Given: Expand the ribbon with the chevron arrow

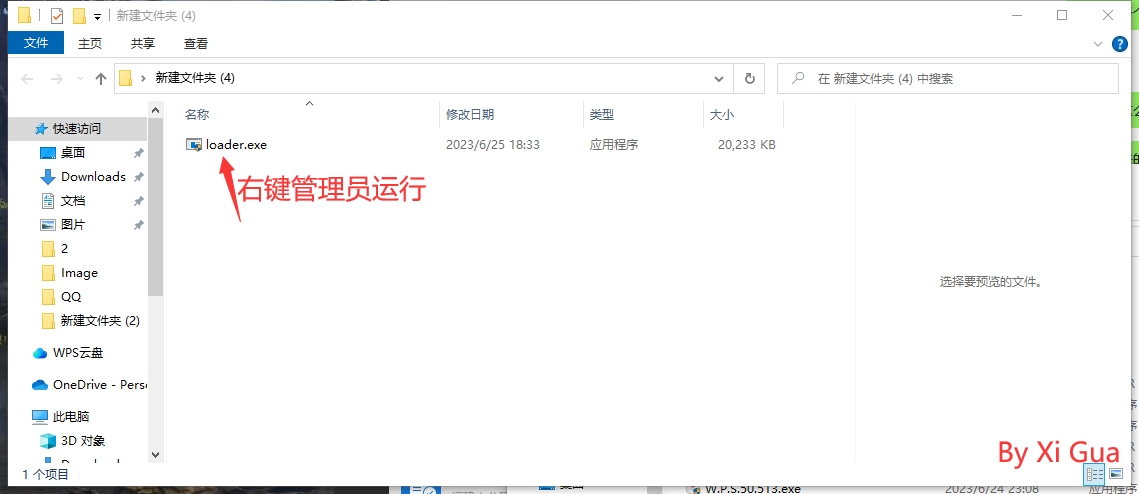Looking at the screenshot, I should [1098, 43].
